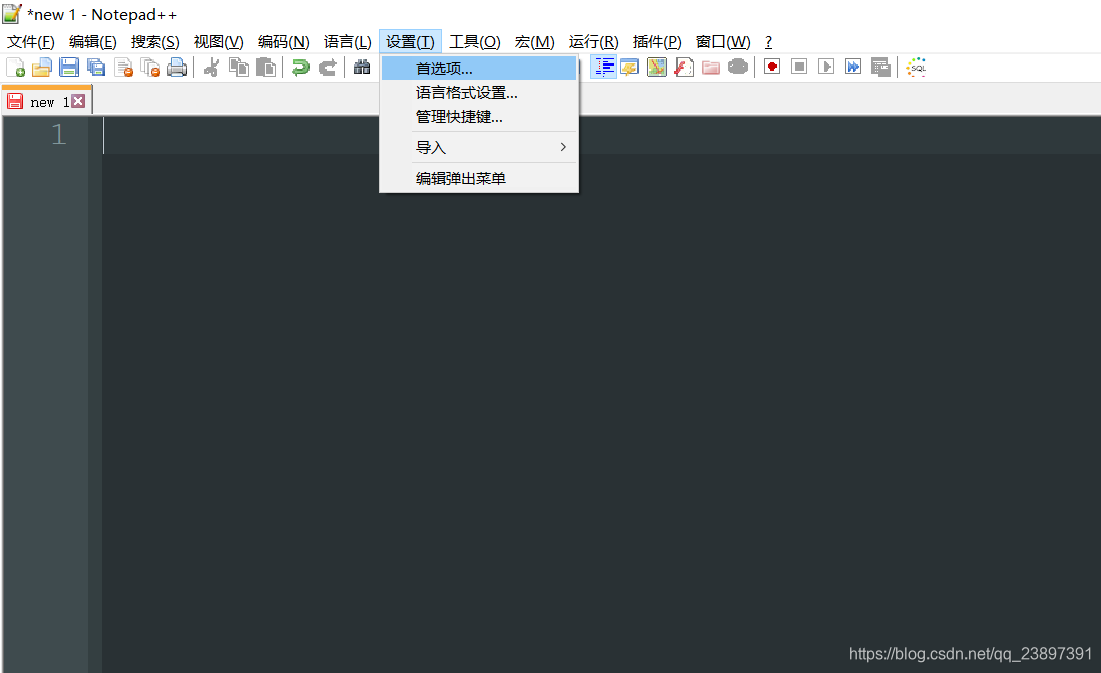Expand the 导入 submenu
This screenshot has height=673, width=1101.
[x=479, y=148]
